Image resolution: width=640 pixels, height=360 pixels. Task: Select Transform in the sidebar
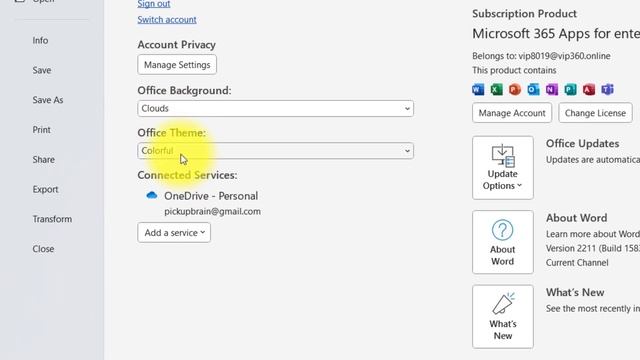[52, 219]
